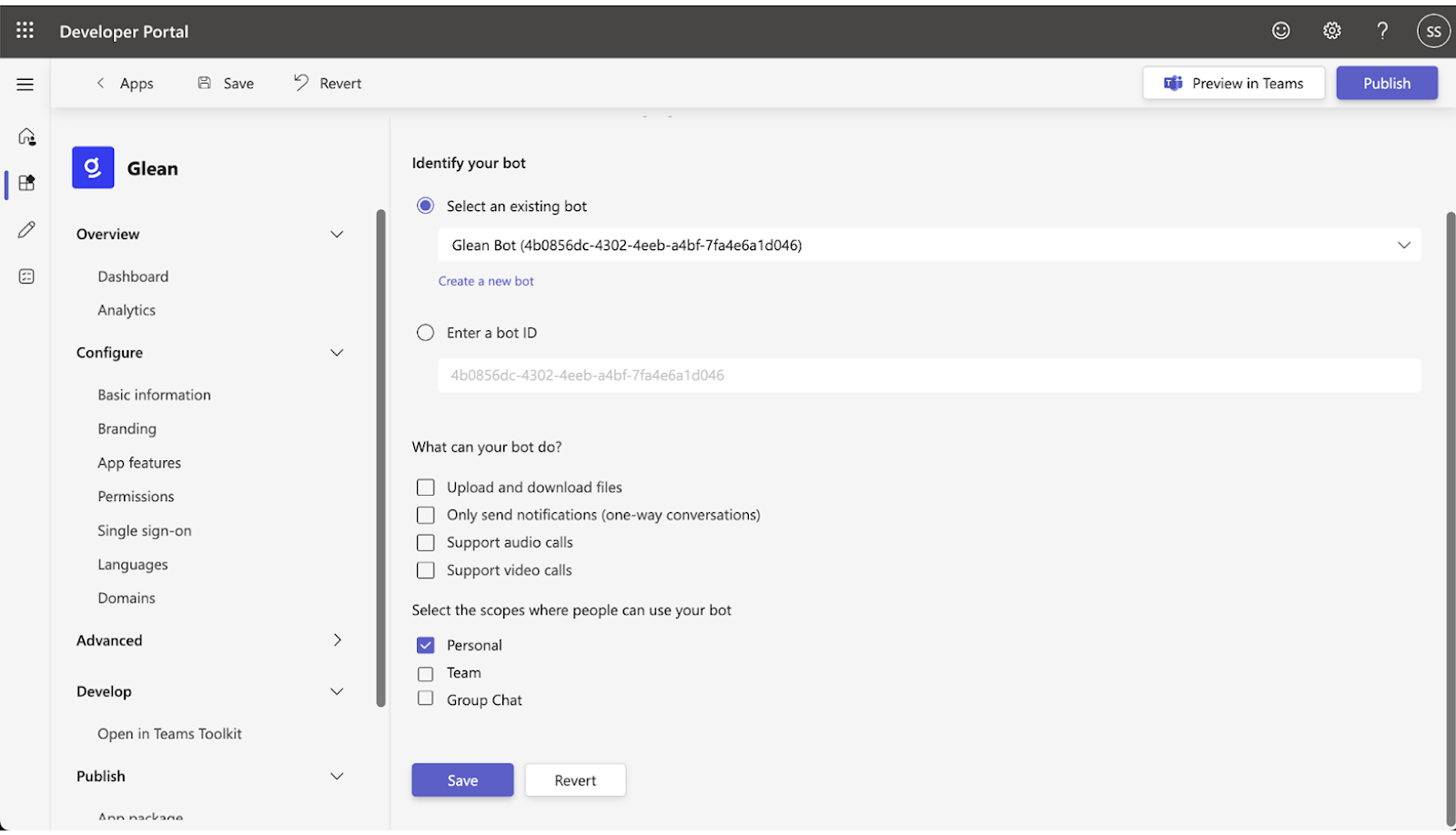Click the sidebar navigation scrollbar

380,455
